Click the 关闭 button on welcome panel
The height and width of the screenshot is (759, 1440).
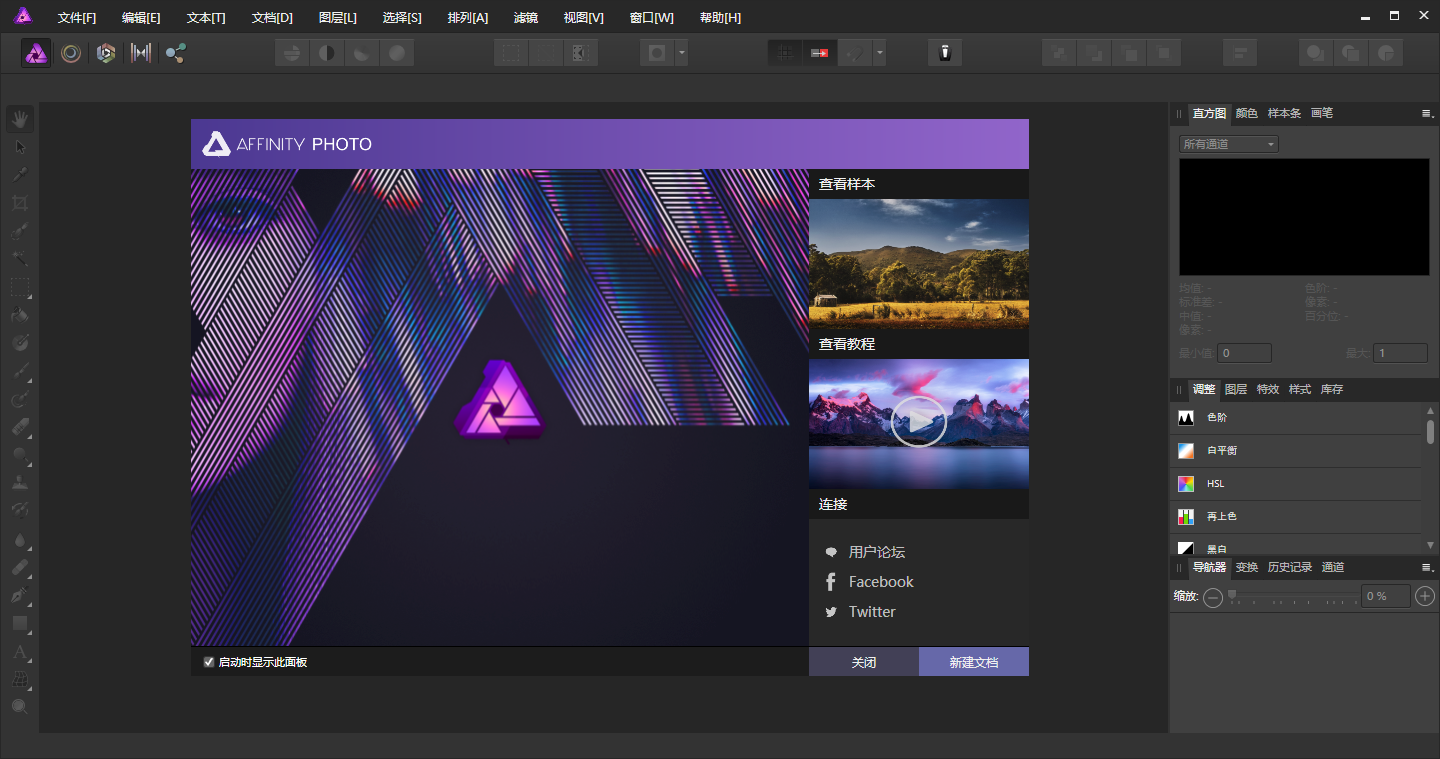pos(864,662)
